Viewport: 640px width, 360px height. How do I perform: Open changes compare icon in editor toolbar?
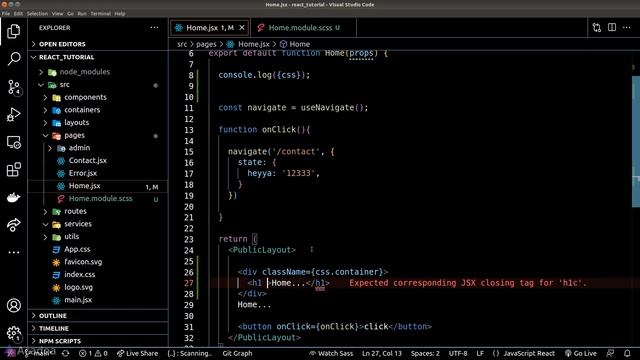[597, 28]
